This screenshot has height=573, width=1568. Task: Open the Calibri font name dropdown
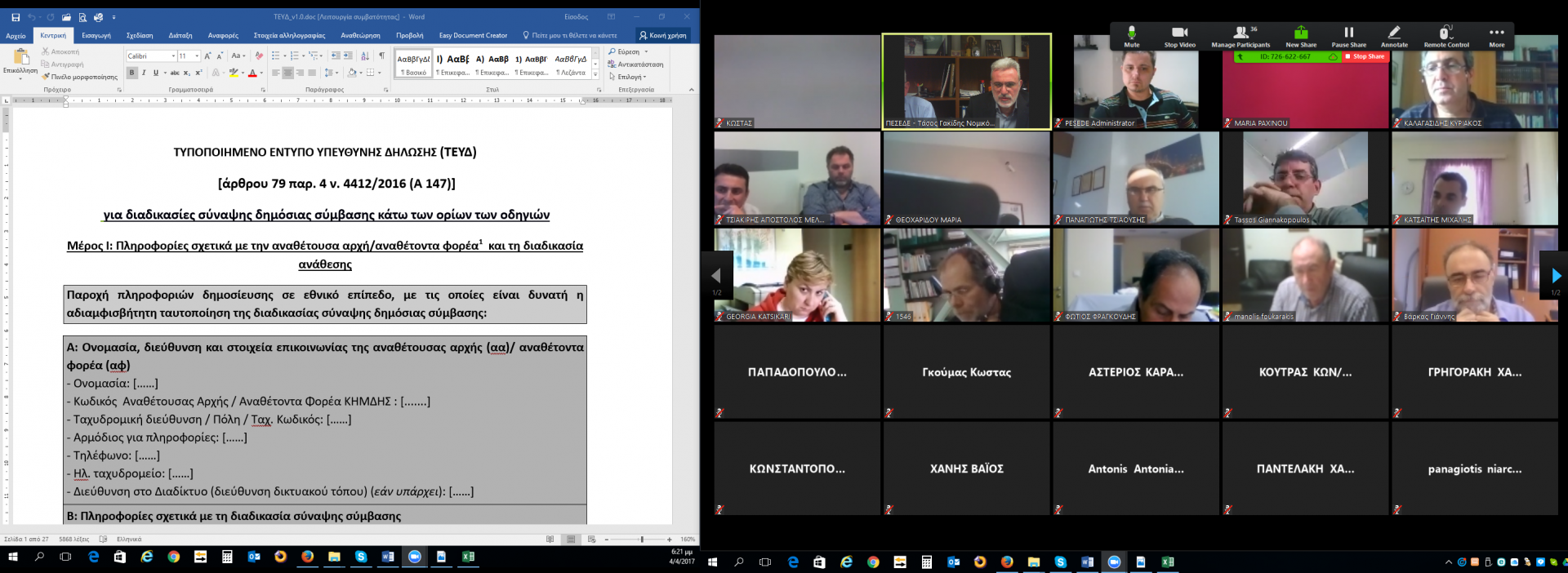pyautogui.click(x=173, y=56)
